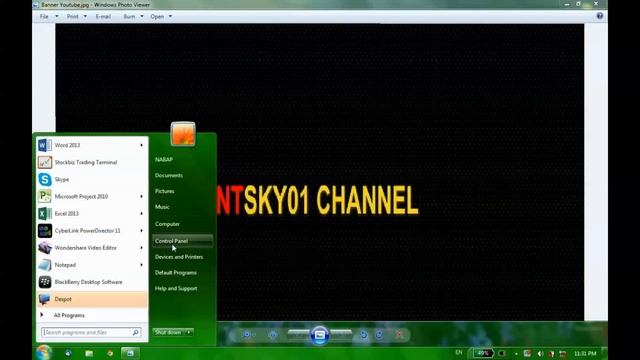The image size is (640, 360).
Task: Click the Windows Start orb
Action: pyautogui.click(x=43, y=353)
